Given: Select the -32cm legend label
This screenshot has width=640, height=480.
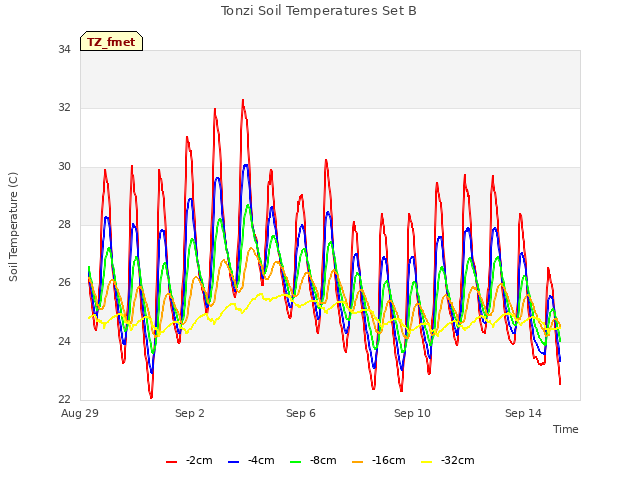Looking at the screenshot, I should 457,460.
